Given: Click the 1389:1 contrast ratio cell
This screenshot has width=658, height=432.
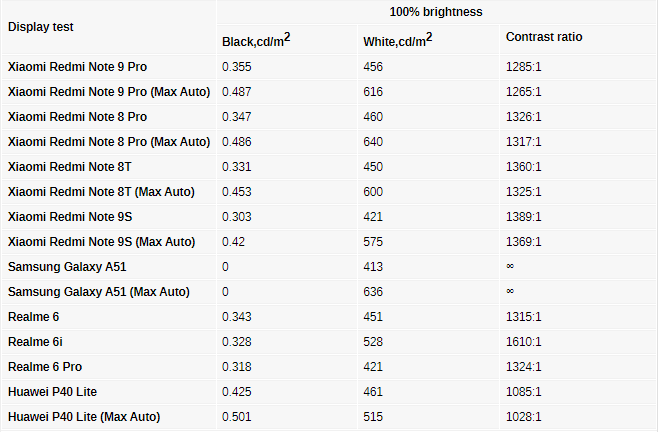Looking at the screenshot, I should [523, 217].
